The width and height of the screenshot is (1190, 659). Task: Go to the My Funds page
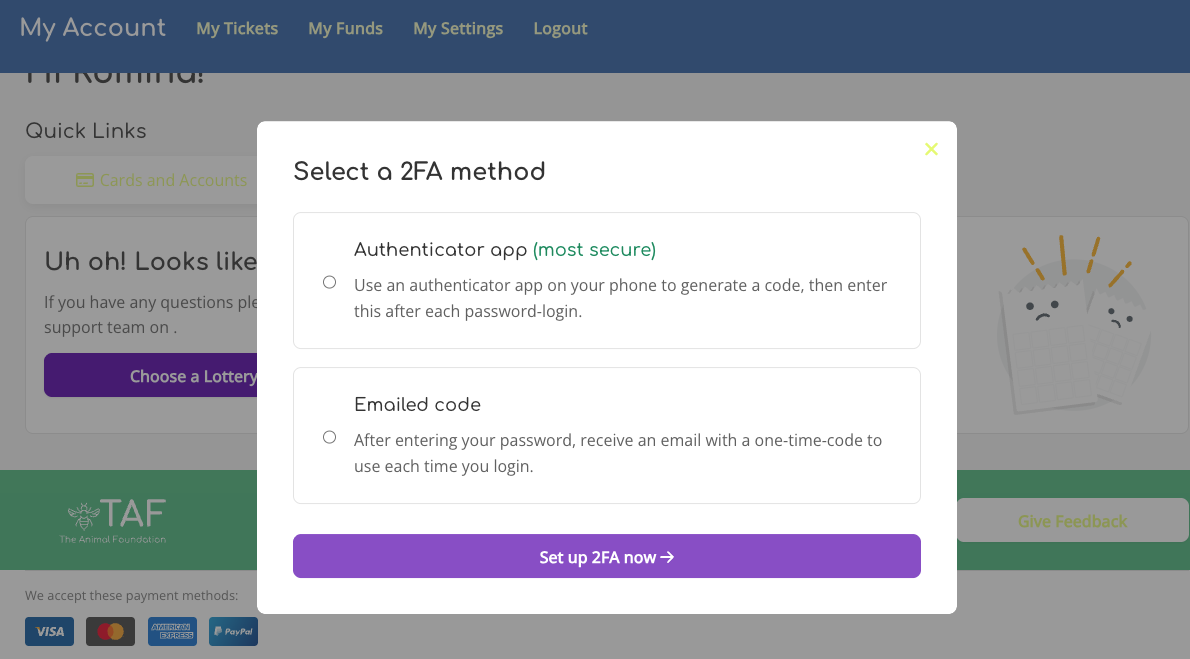coord(345,29)
